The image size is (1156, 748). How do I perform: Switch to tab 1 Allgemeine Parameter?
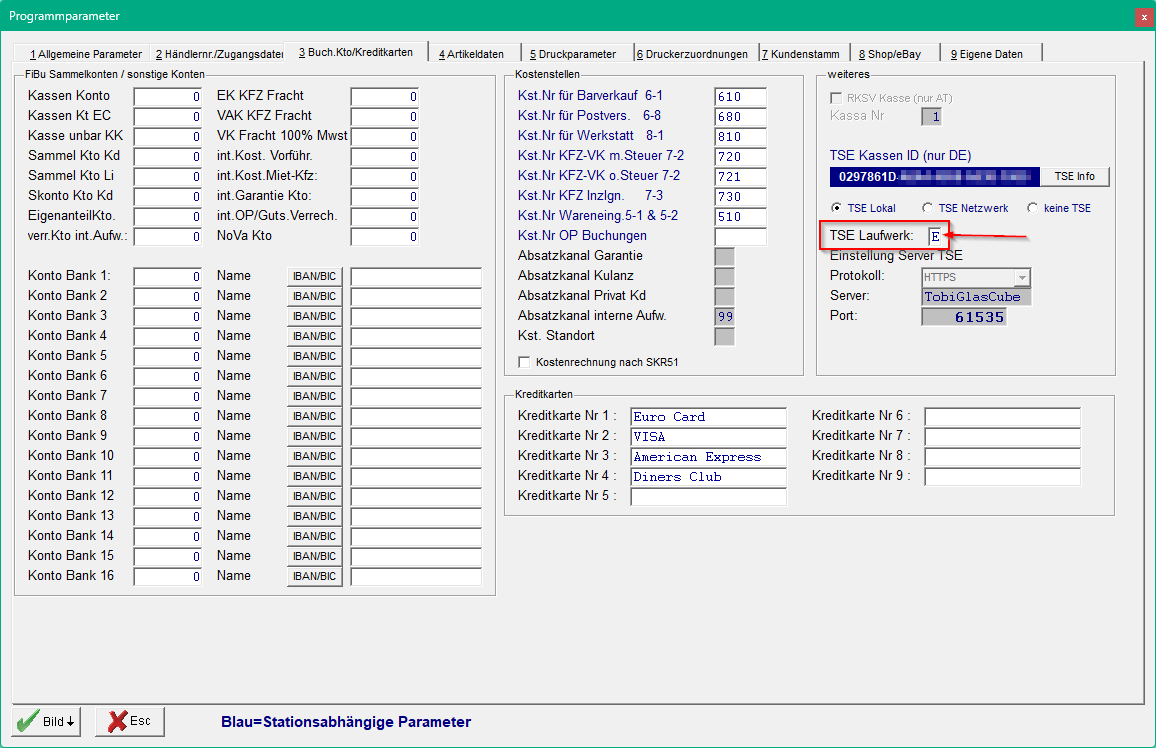click(86, 54)
